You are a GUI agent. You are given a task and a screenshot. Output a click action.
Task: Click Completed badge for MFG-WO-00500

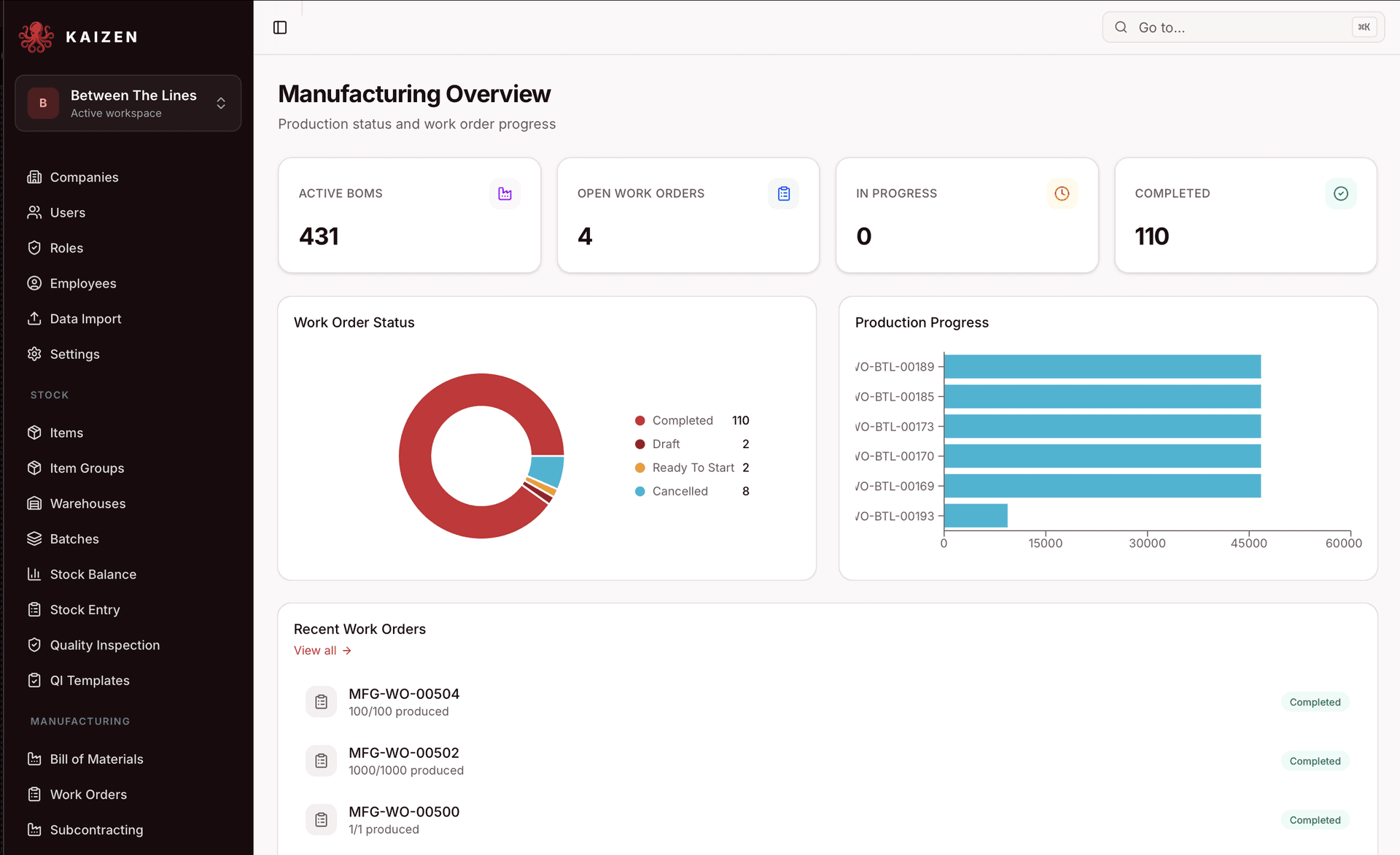tap(1315, 820)
